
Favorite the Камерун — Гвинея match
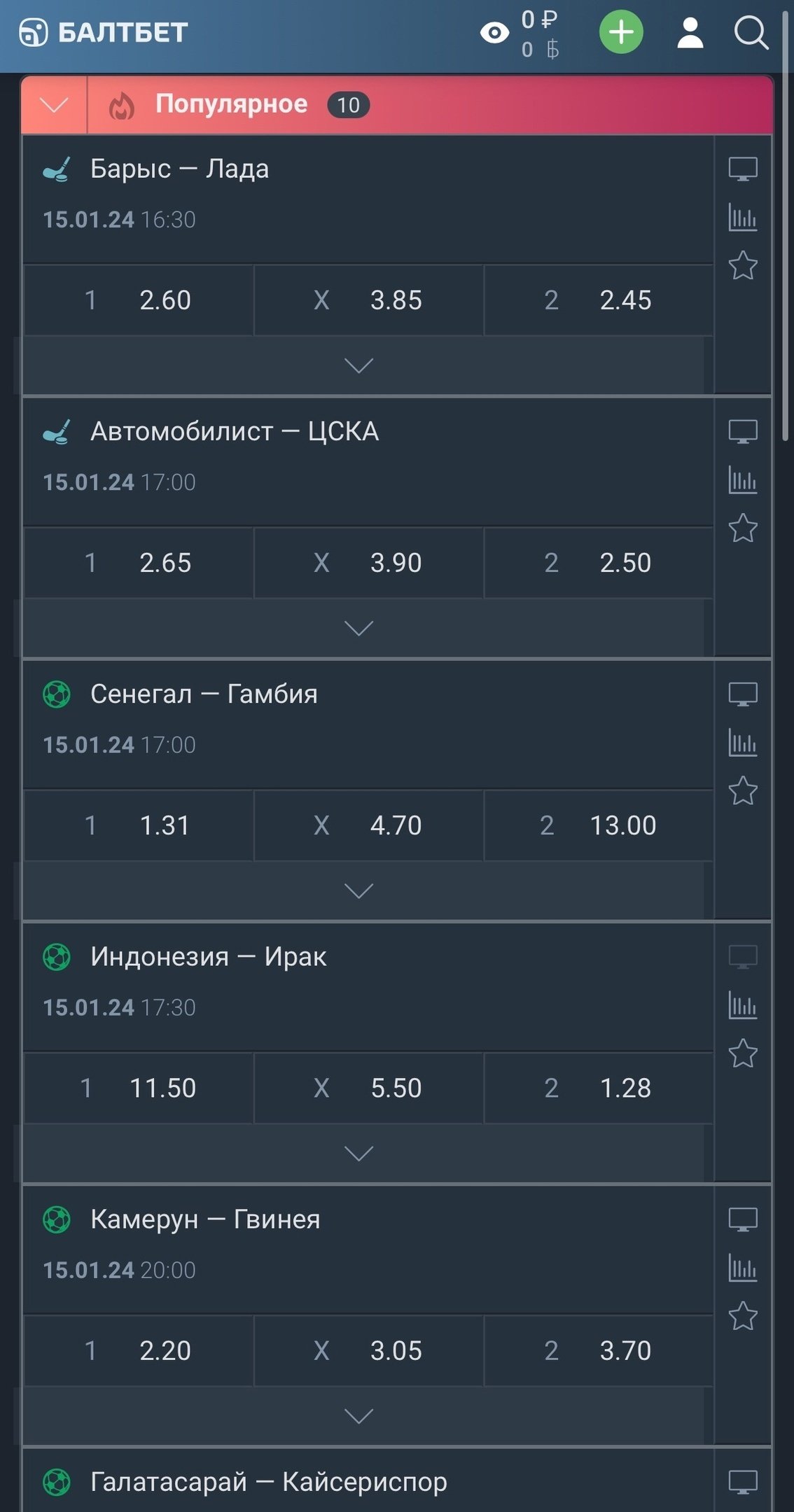point(743,1317)
